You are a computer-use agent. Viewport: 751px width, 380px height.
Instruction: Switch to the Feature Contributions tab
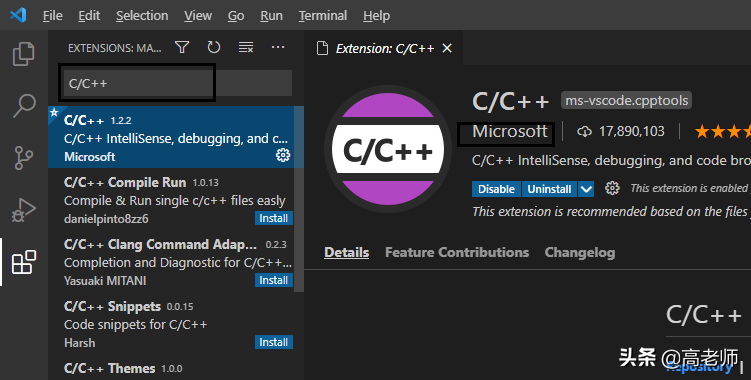457,253
